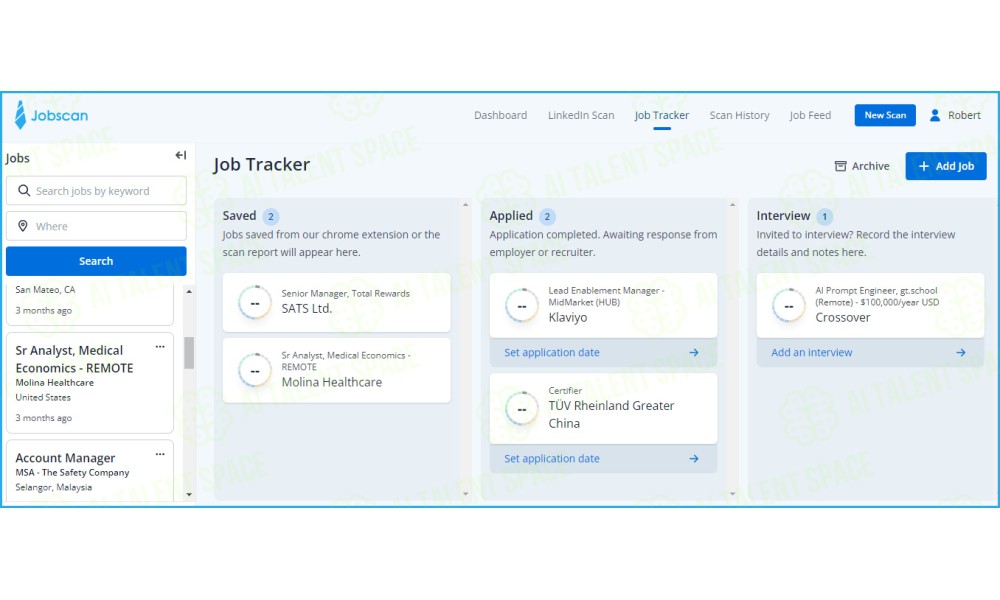
Task: Click Set application date under Klaviyo
Action: tap(552, 353)
